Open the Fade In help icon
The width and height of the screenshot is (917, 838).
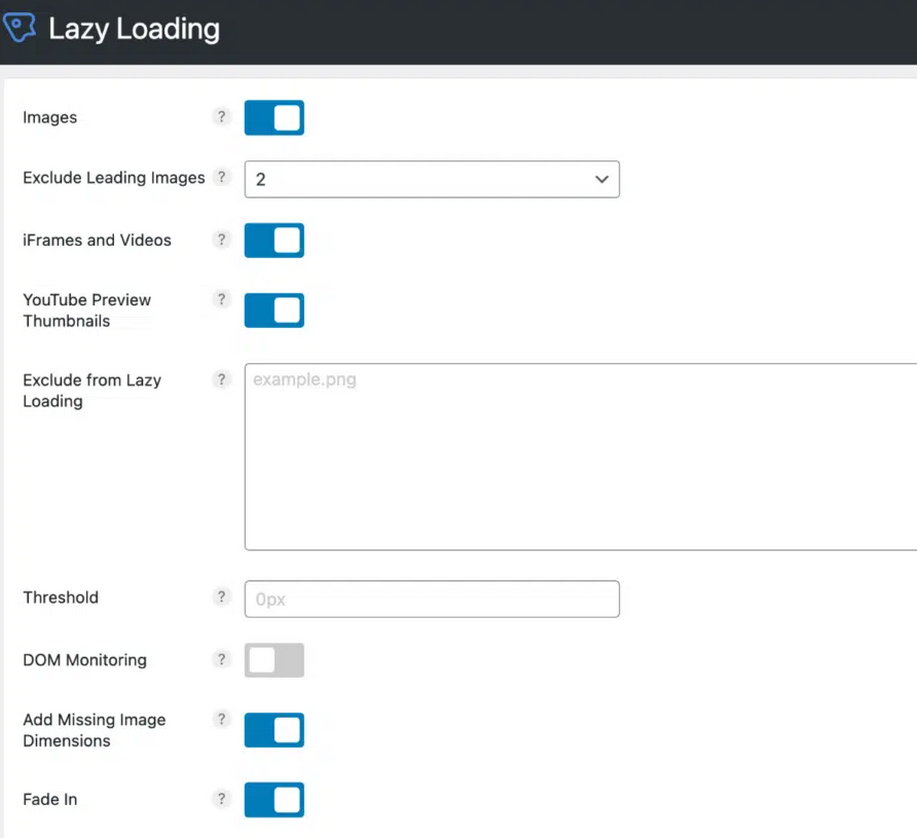tap(221, 799)
